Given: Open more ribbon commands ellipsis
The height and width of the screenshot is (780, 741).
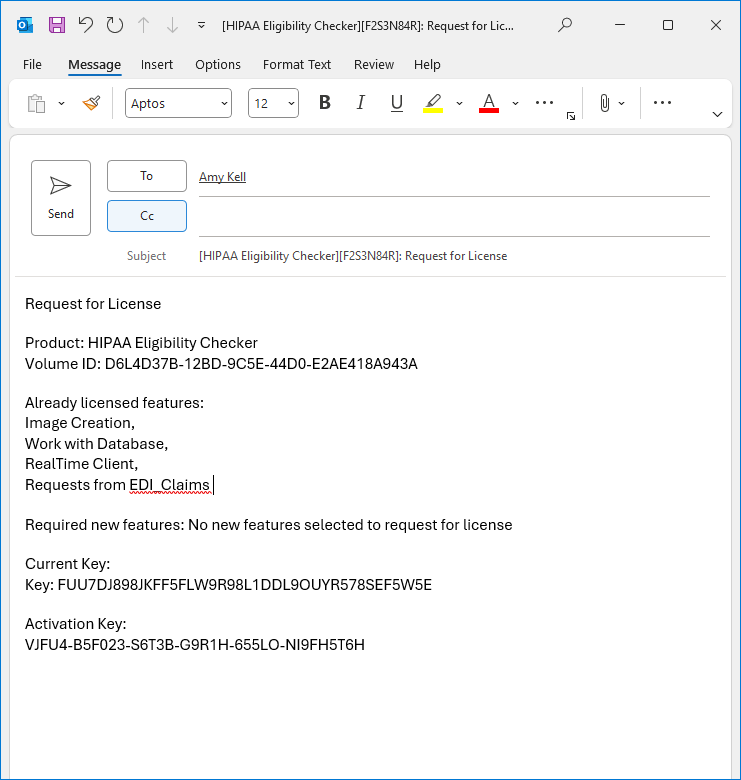Looking at the screenshot, I should [662, 102].
